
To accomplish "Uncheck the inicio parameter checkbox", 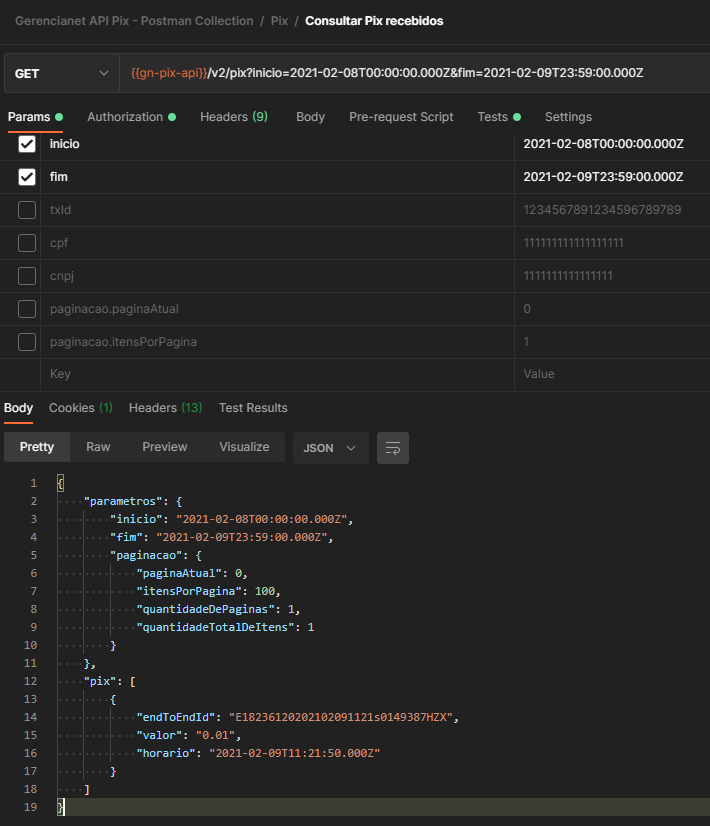I will pyautogui.click(x=27, y=144).
